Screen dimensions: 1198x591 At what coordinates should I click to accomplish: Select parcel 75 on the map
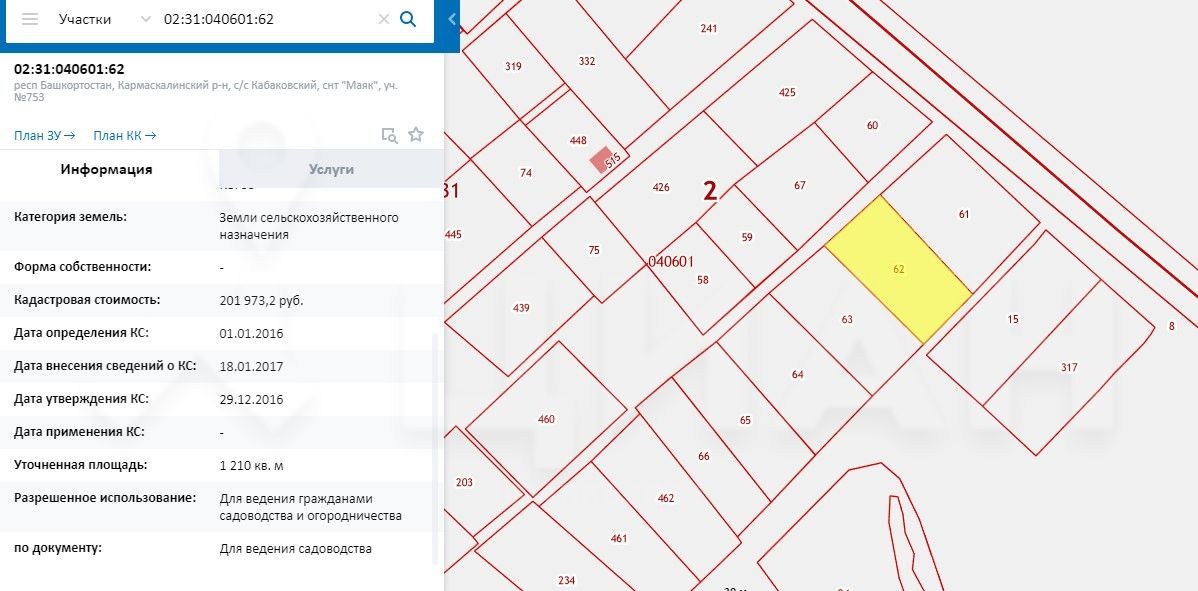click(x=594, y=250)
